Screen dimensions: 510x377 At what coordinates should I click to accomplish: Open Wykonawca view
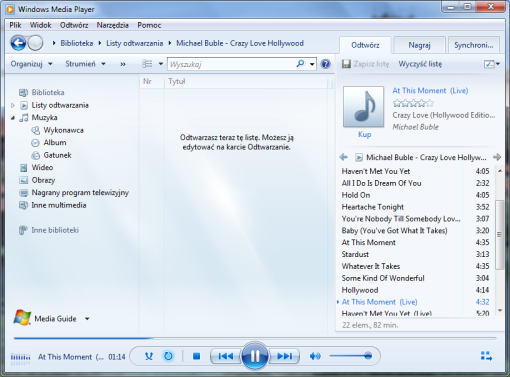pos(63,130)
